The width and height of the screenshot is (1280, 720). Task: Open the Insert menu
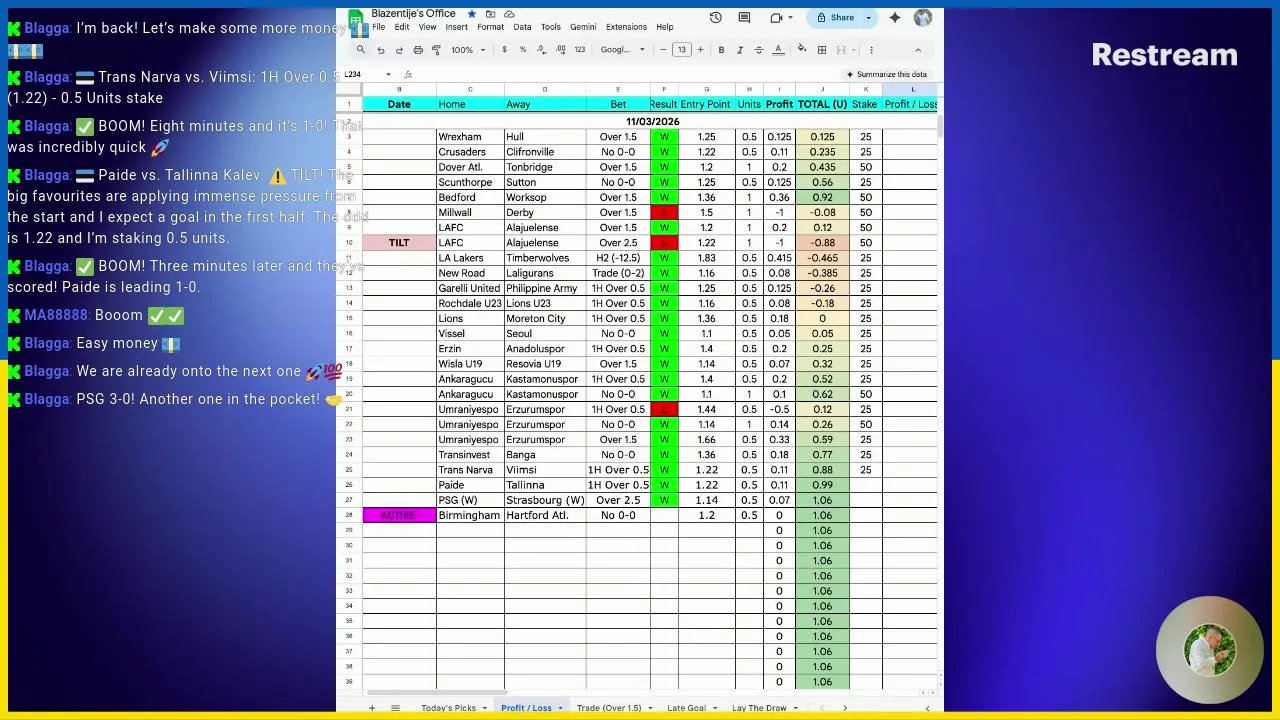coord(456,27)
